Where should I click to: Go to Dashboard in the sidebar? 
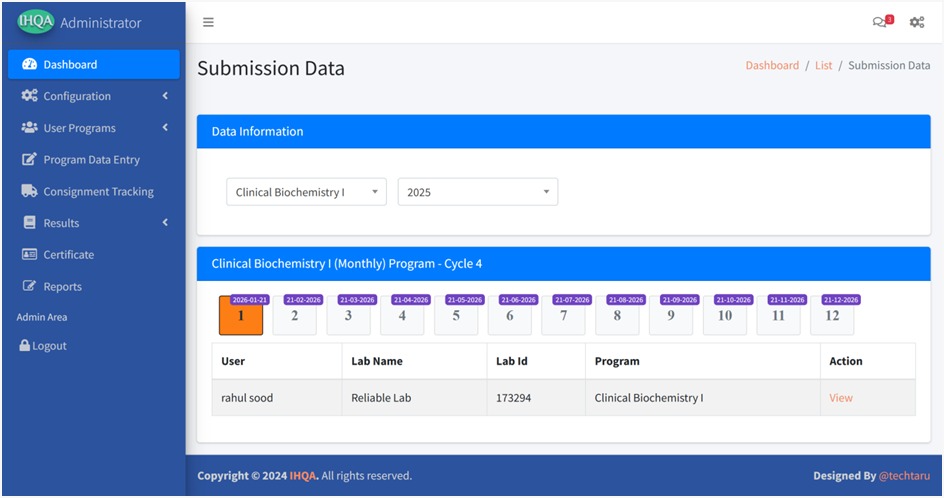pyautogui.click(x=70, y=65)
